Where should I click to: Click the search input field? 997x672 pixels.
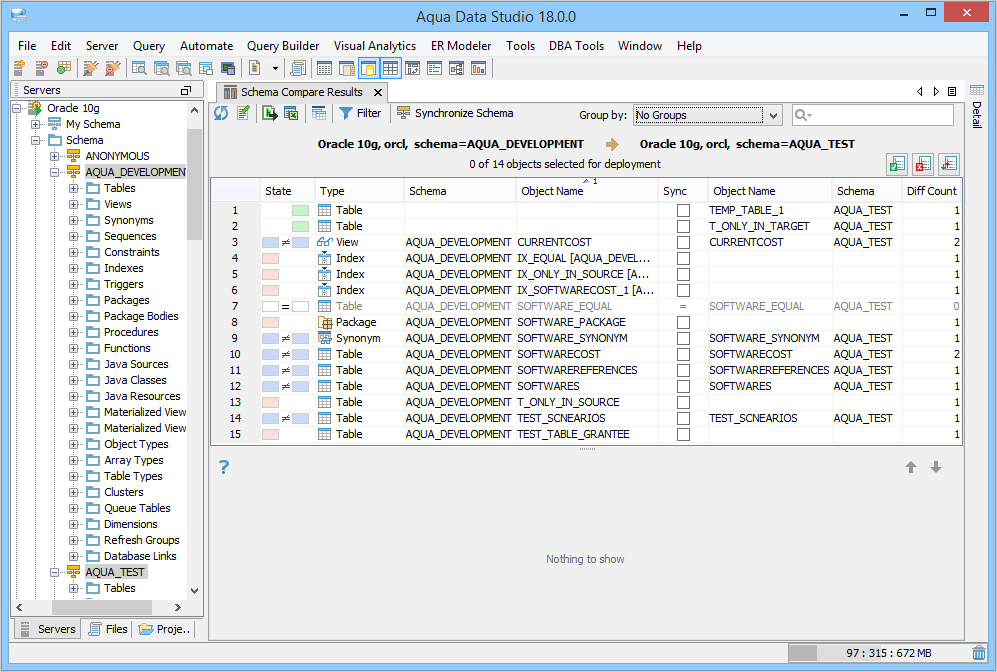tap(873, 115)
